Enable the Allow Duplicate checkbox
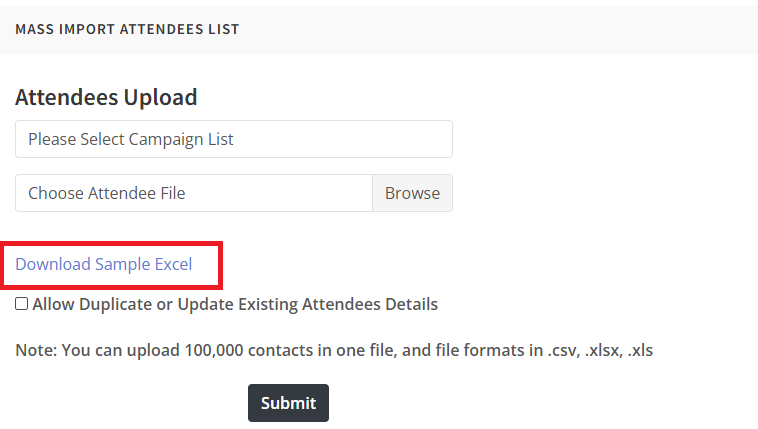This screenshot has height=429, width=758. pyautogui.click(x=22, y=304)
